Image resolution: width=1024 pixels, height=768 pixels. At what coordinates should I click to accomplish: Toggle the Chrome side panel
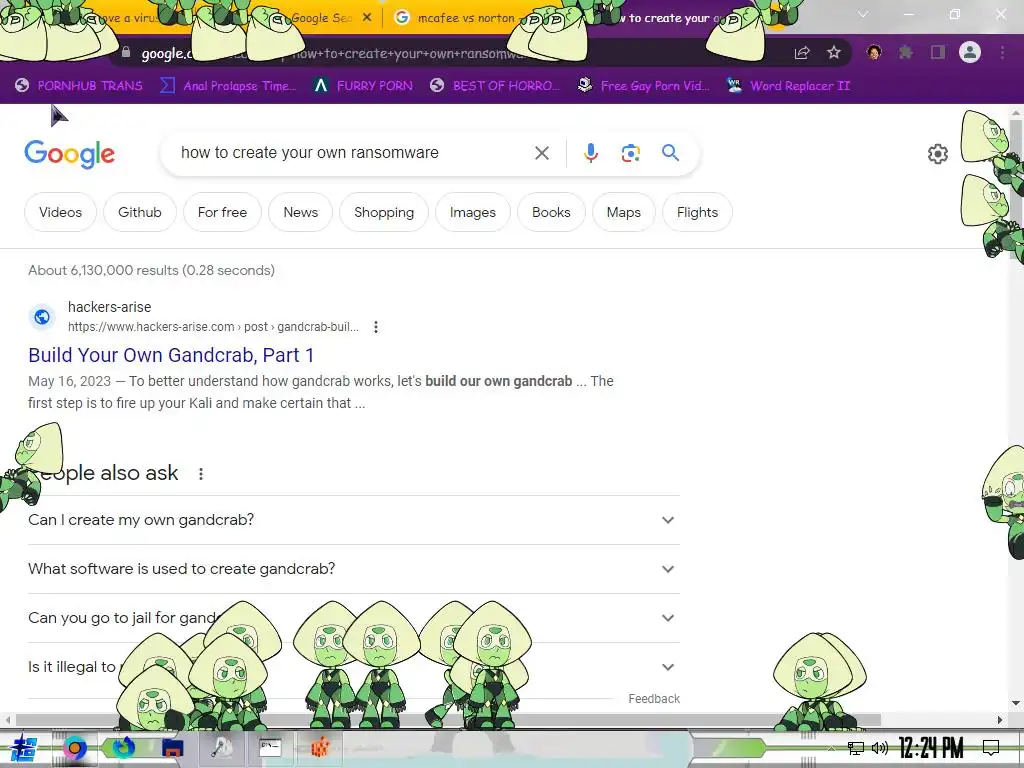coord(938,52)
